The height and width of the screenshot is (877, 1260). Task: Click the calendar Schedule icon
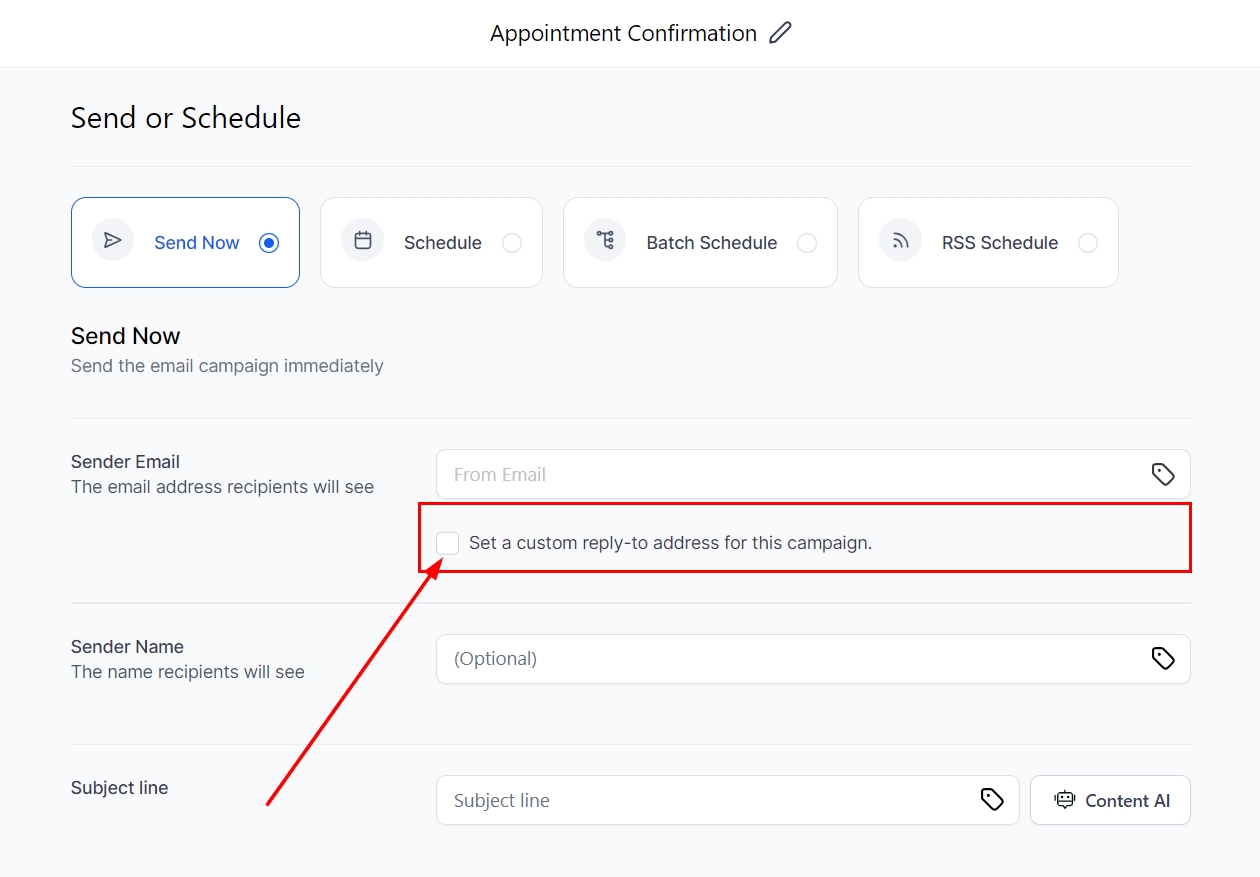(x=363, y=241)
